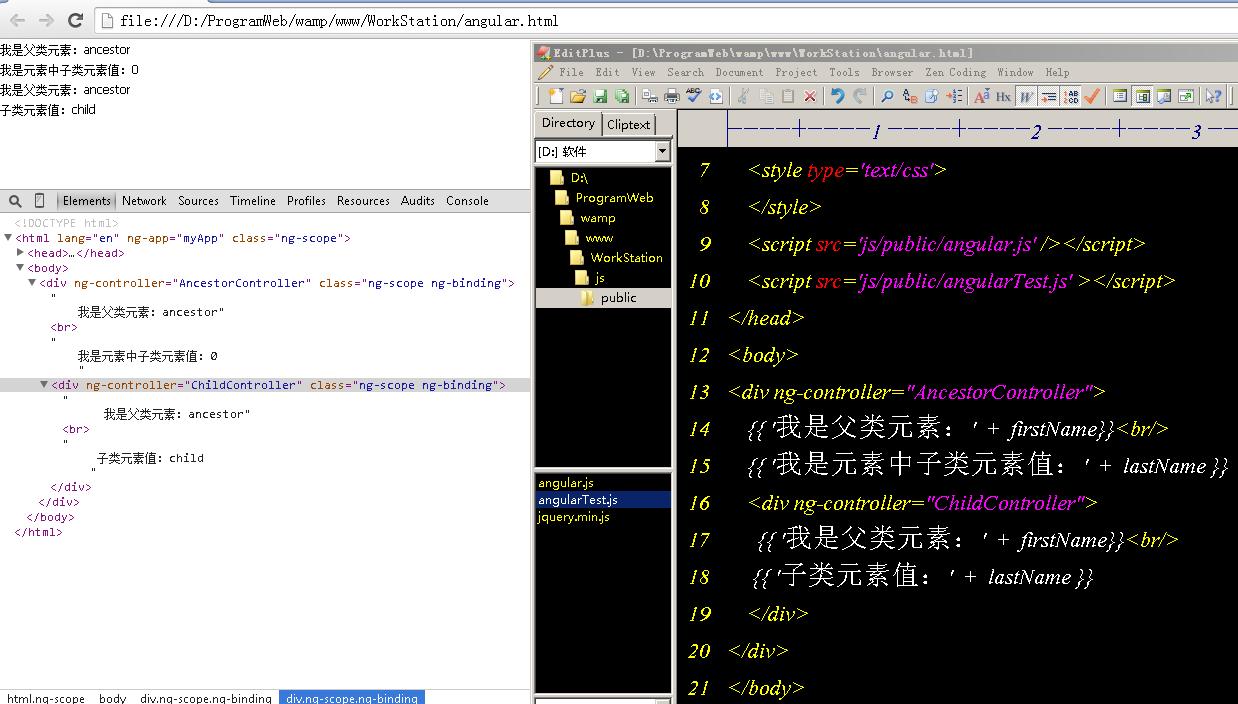
Task: Open the DevTools Network tab
Action: point(144,201)
